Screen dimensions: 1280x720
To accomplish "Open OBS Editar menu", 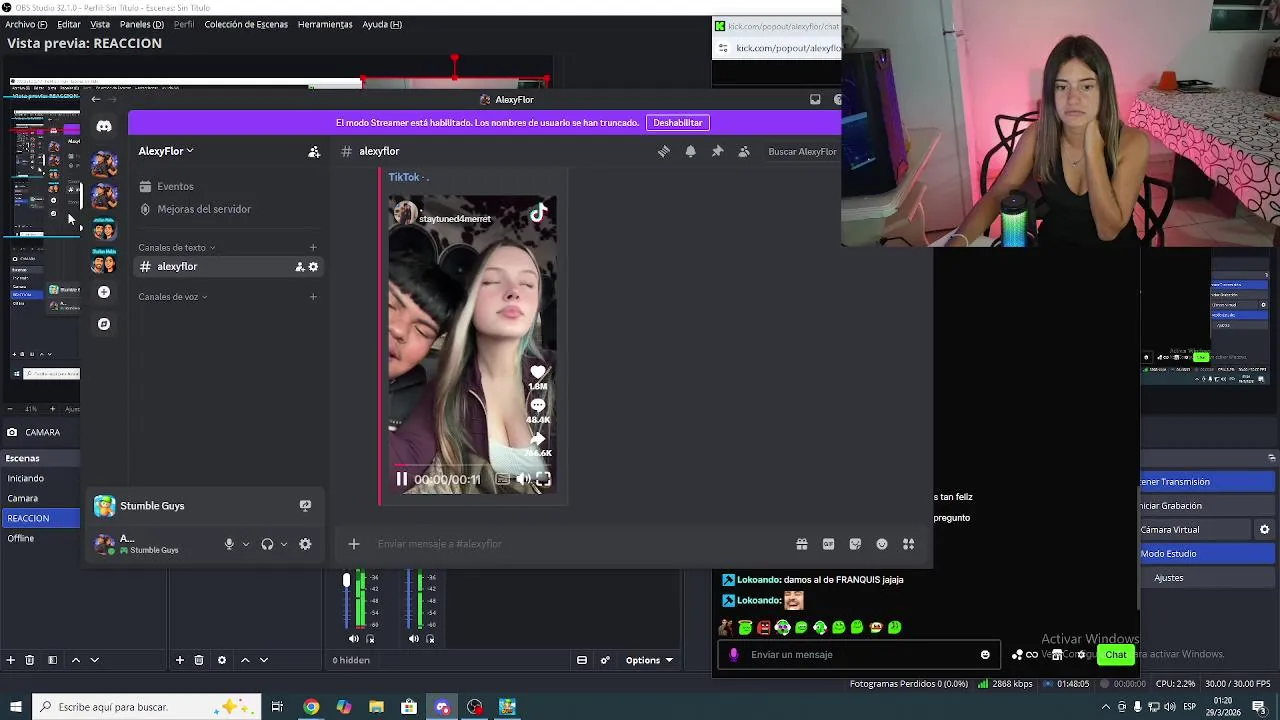I will click(69, 24).
